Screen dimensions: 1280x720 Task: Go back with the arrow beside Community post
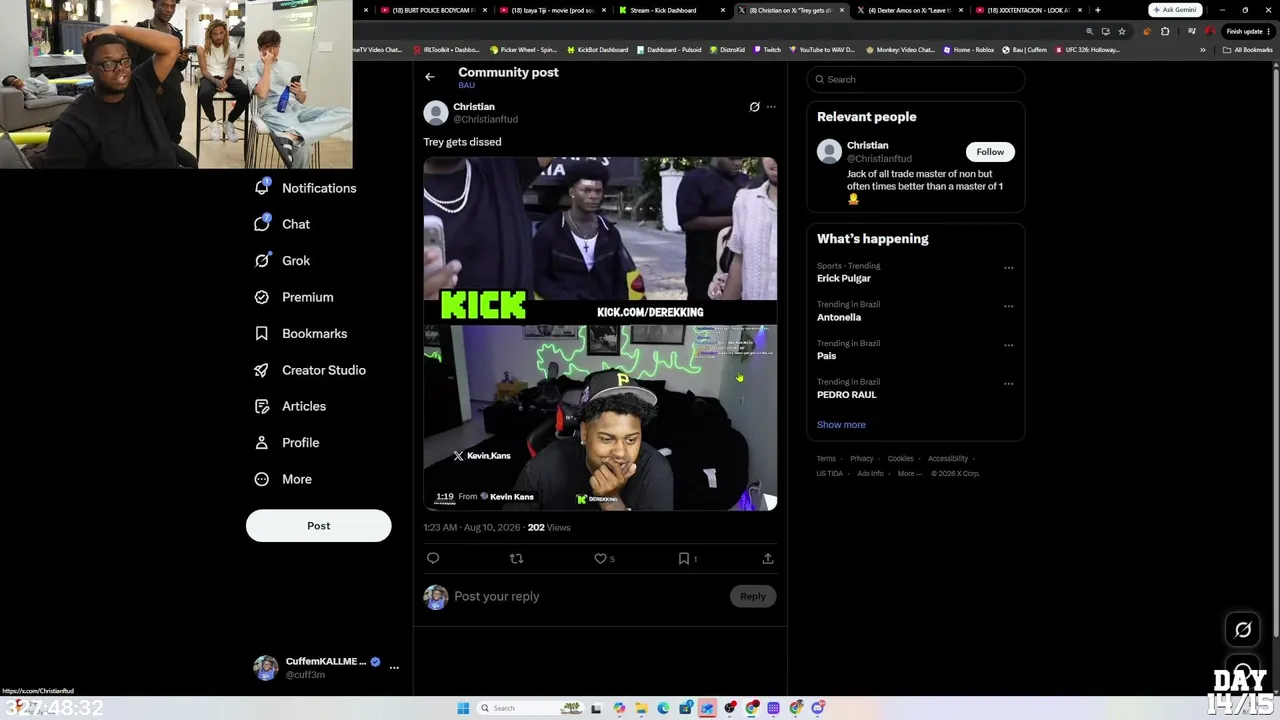pos(430,77)
